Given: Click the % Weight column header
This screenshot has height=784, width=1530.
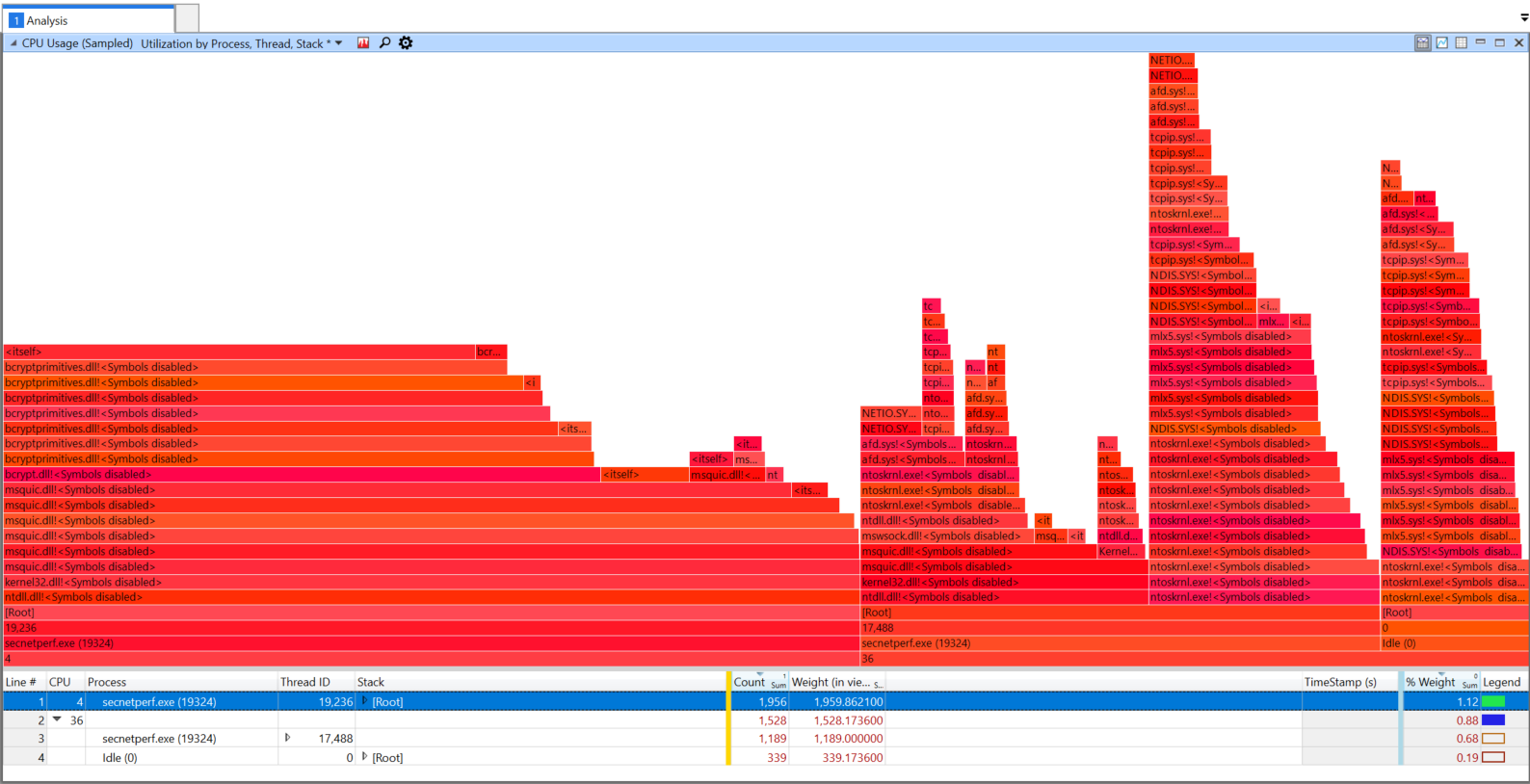Looking at the screenshot, I should click(x=1440, y=682).
